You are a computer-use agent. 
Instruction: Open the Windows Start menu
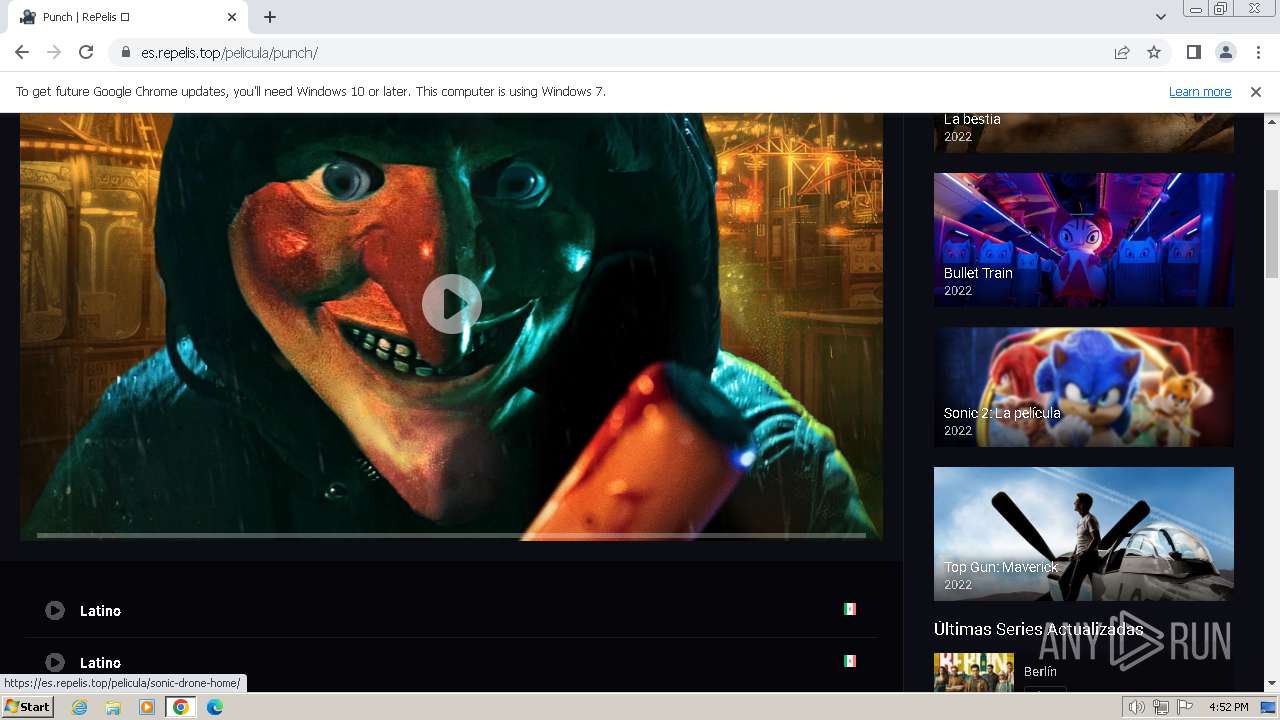[27, 706]
